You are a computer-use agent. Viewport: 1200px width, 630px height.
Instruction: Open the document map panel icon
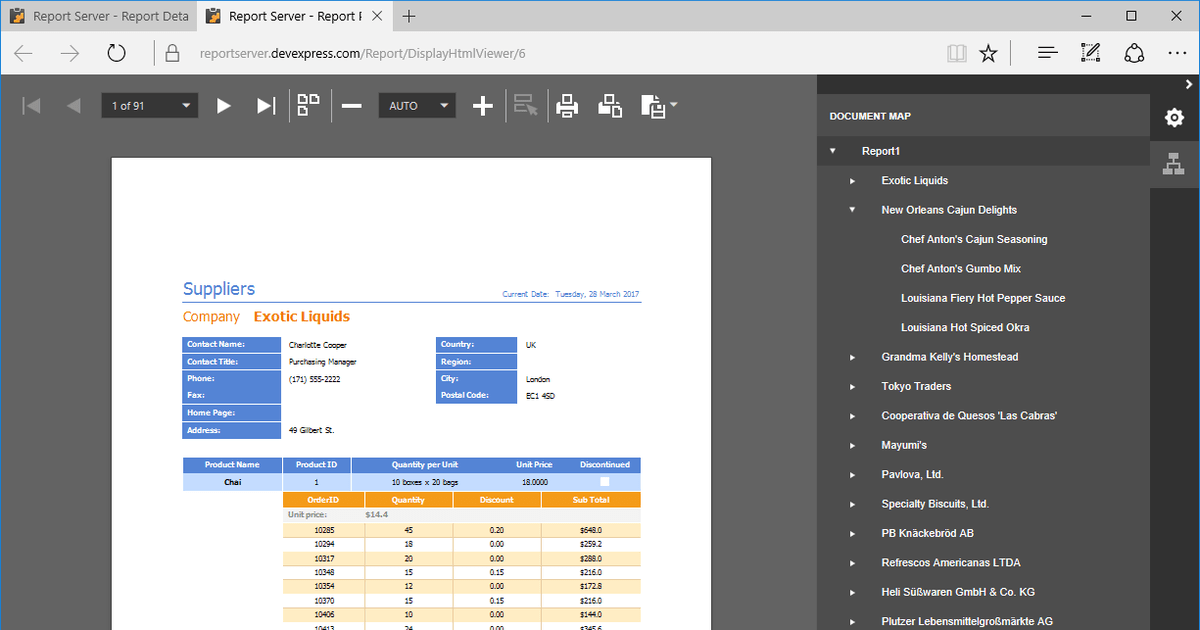point(1174,163)
